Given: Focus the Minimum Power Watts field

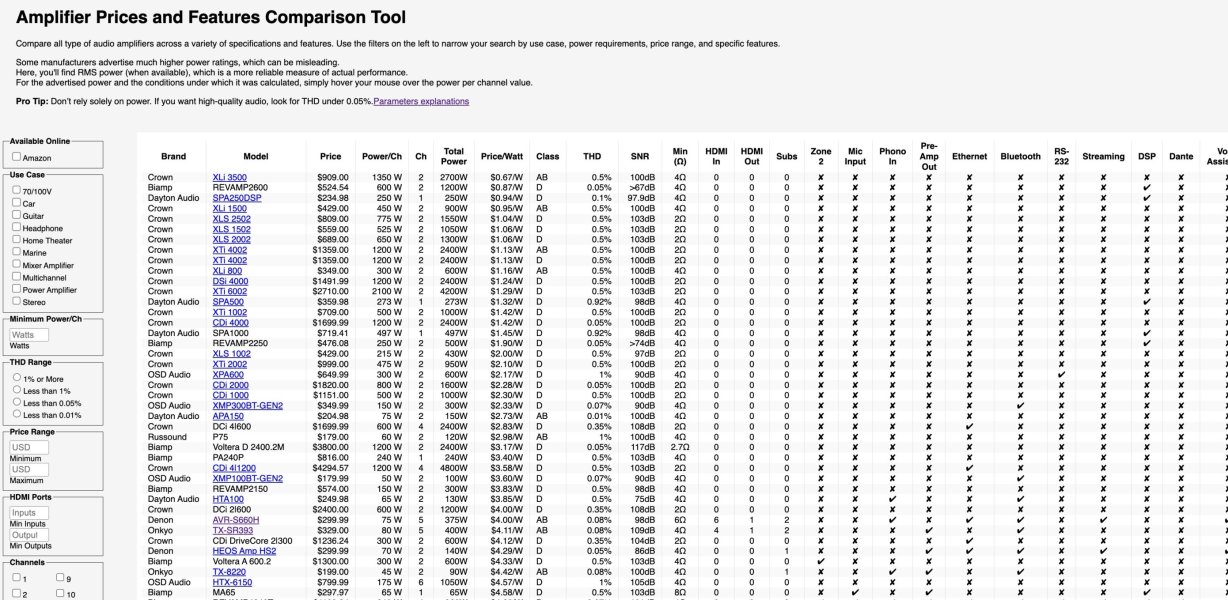Looking at the screenshot, I should (28, 335).
